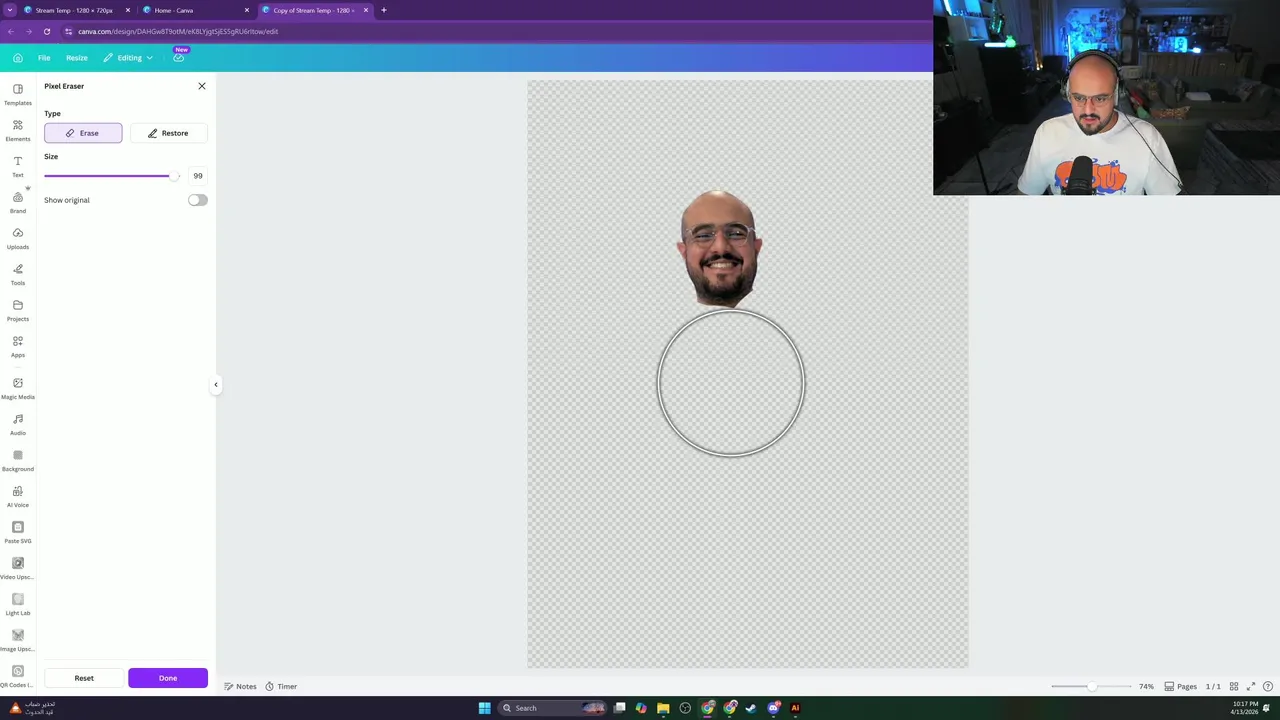Toggle the Show original switch
This screenshot has height=720, width=1280.
(x=197, y=200)
